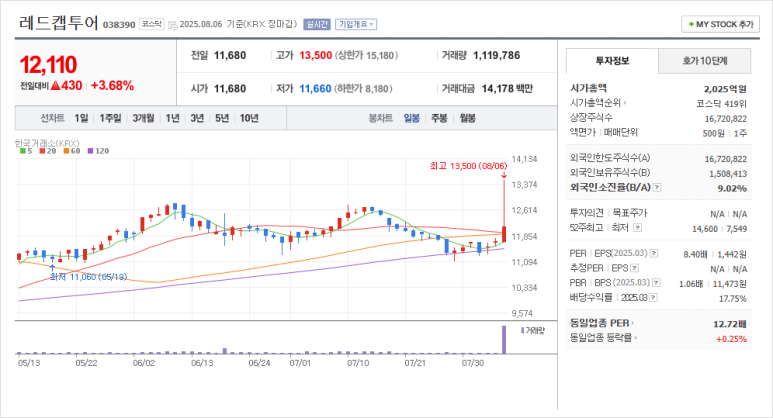
Task: Click the 목표주가 label
Action: click(x=630, y=213)
